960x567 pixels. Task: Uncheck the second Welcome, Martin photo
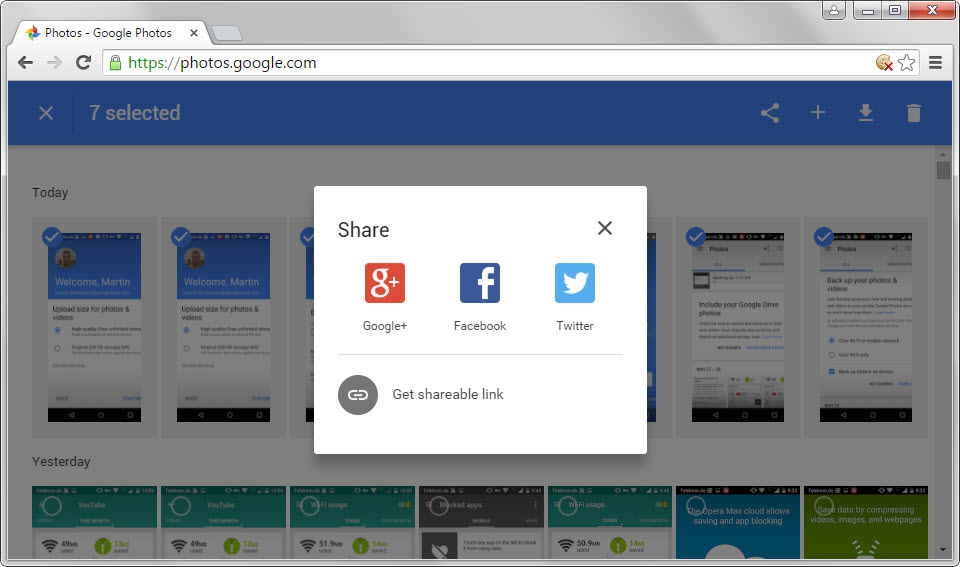tap(181, 236)
